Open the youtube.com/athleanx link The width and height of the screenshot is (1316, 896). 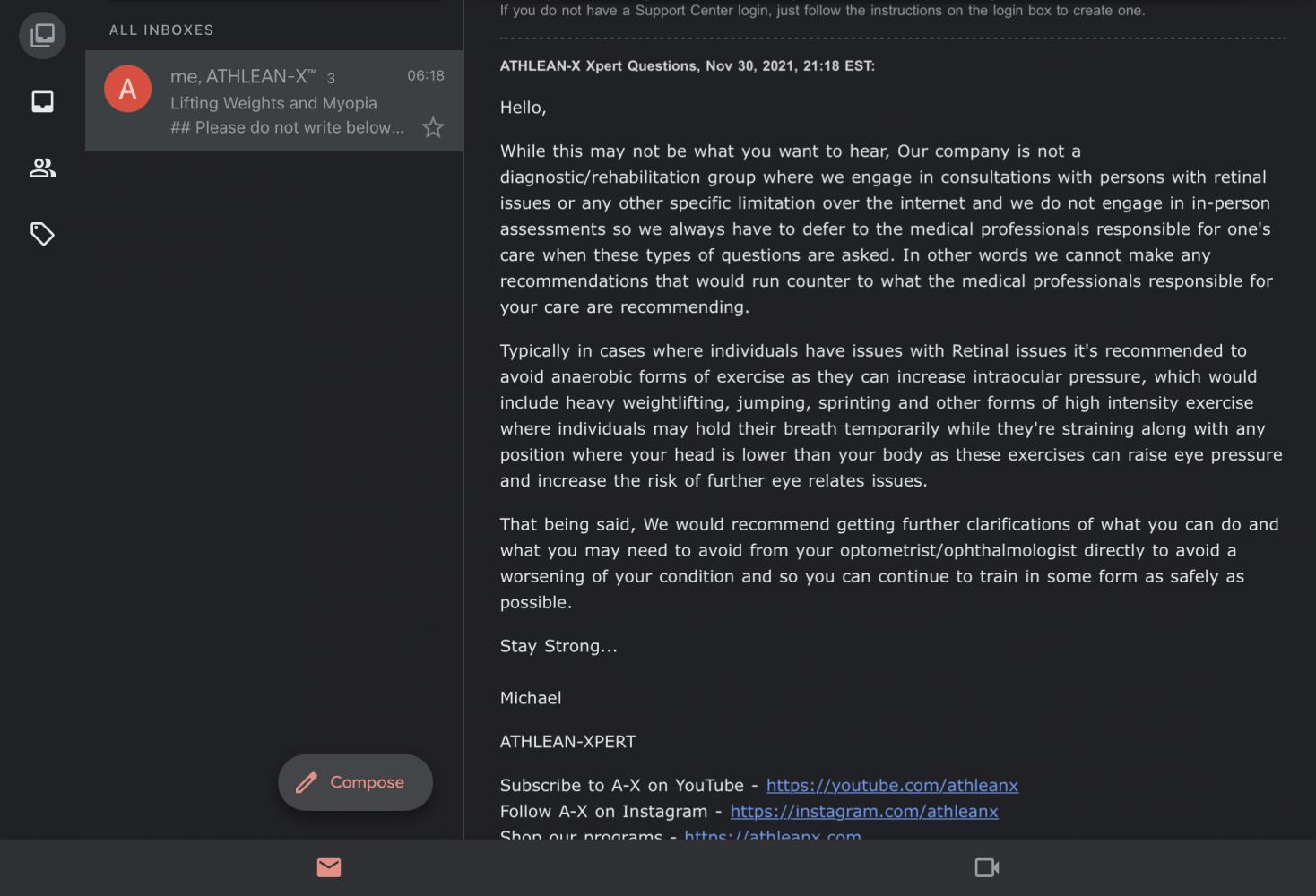pyautogui.click(x=892, y=785)
